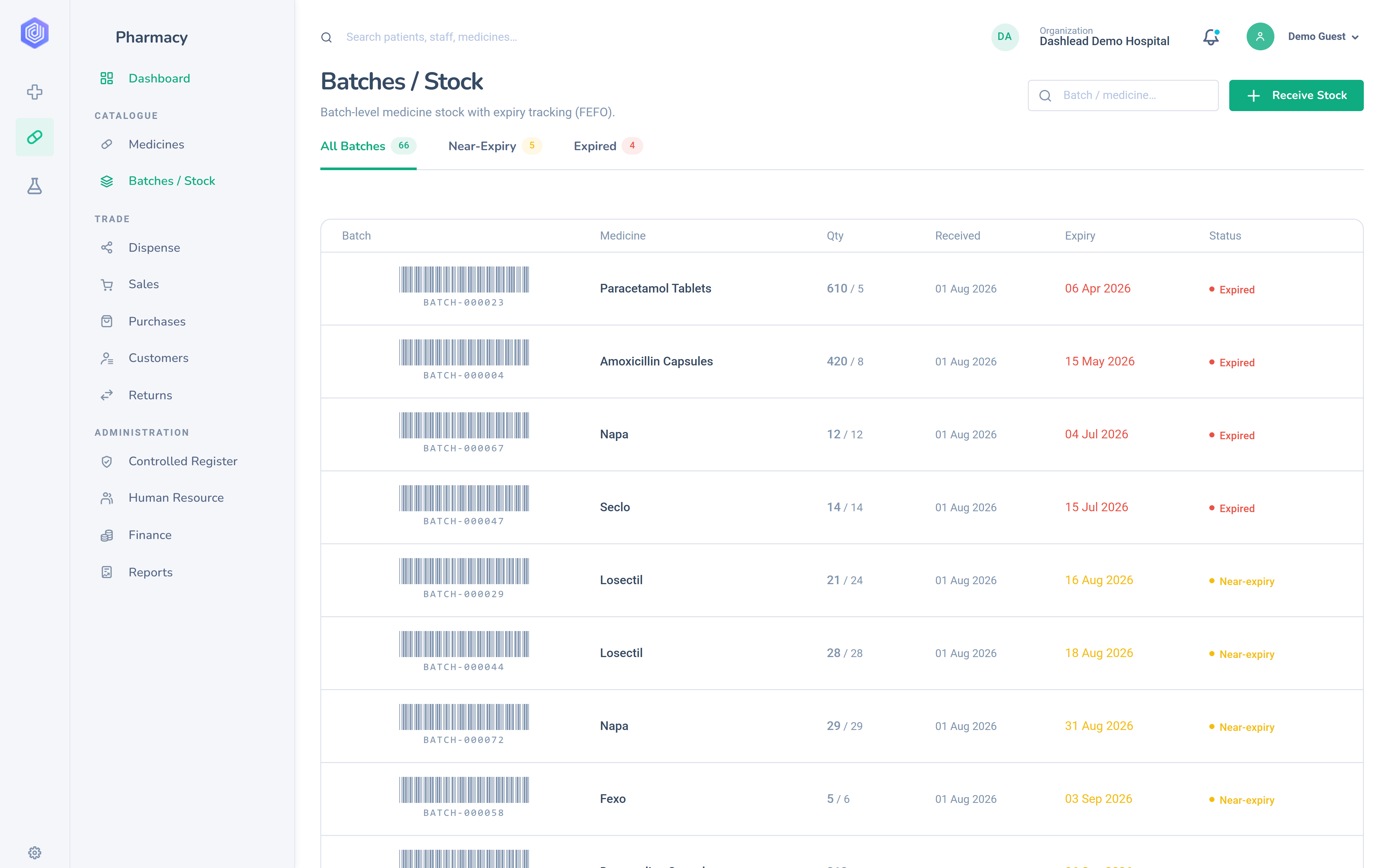1389x868 pixels.
Task: Switch to the Near-Expiry tab
Action: coord(495,146)
